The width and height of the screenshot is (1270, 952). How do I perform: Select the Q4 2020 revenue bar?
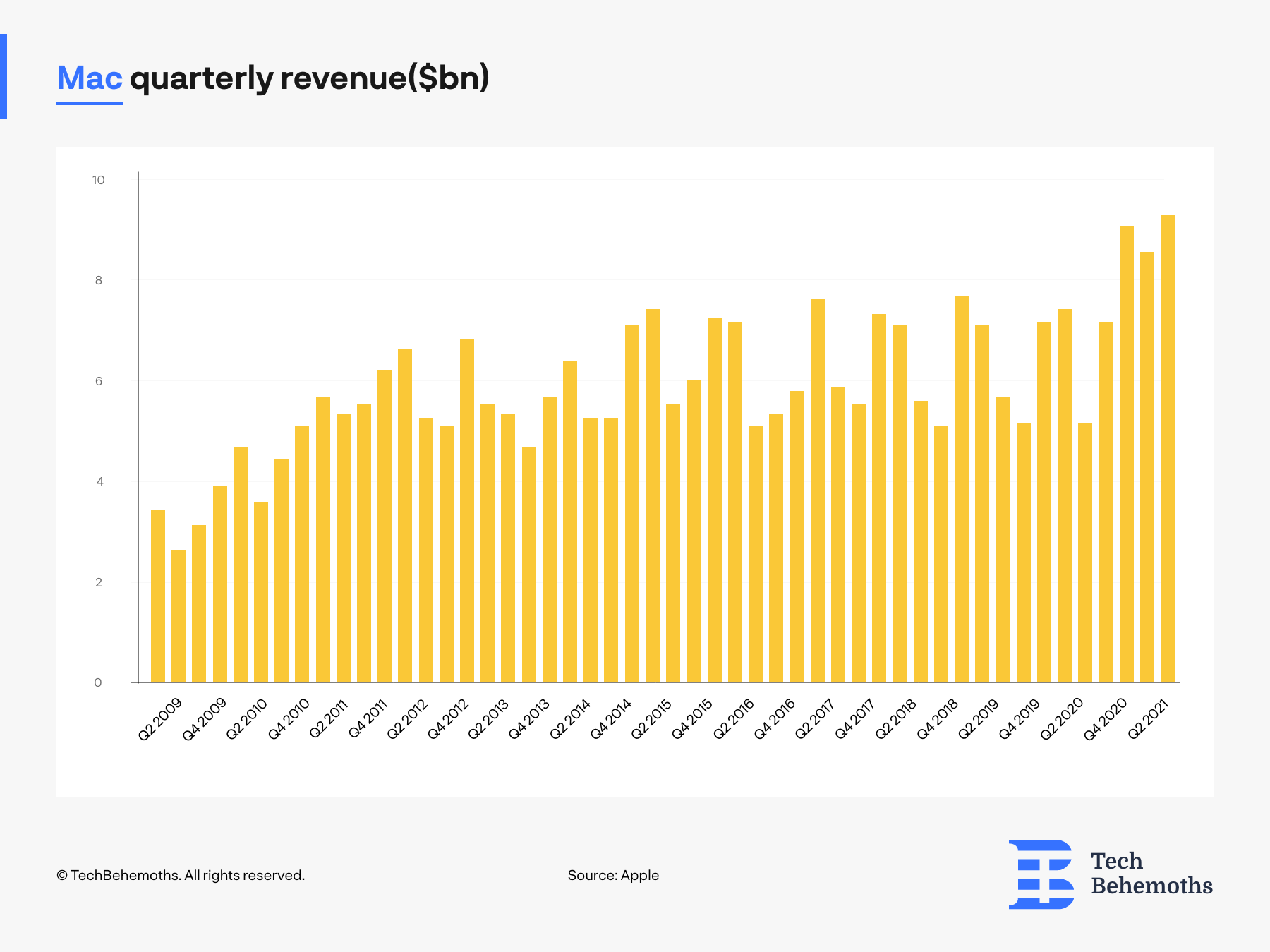[x=1127, y=454]
